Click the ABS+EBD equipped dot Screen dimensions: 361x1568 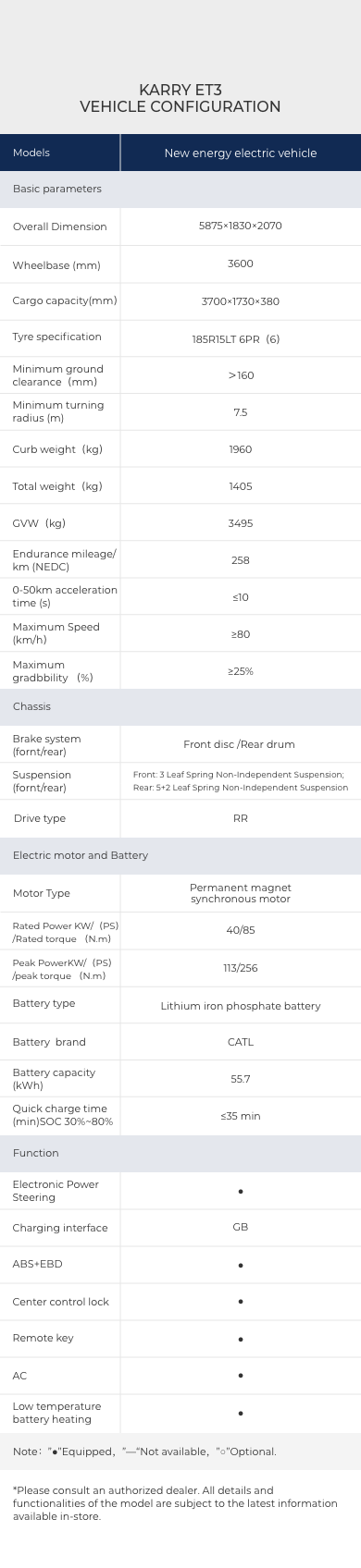pos(241,1265)
